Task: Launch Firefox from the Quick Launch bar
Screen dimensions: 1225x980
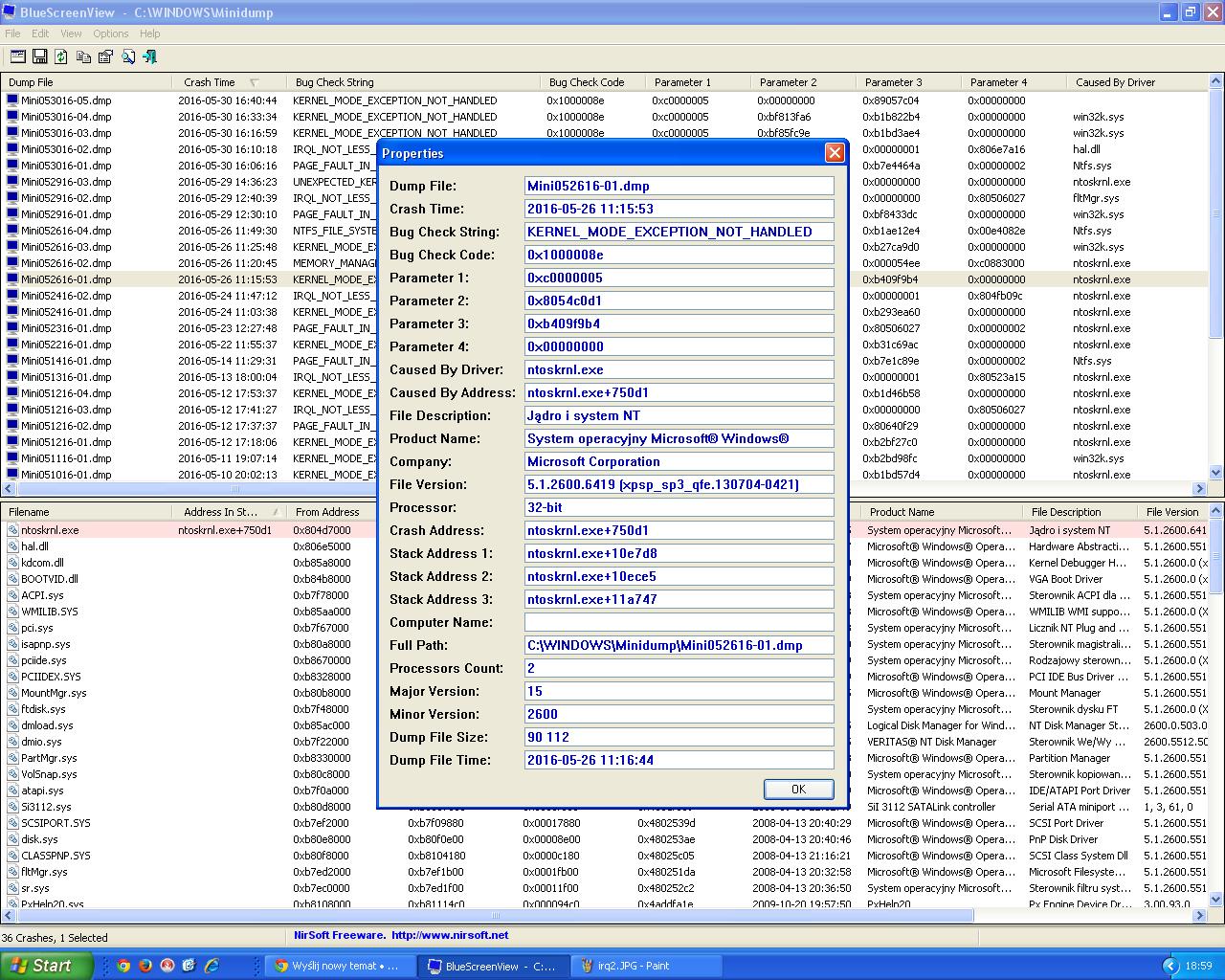Action: tap(145, 966)
